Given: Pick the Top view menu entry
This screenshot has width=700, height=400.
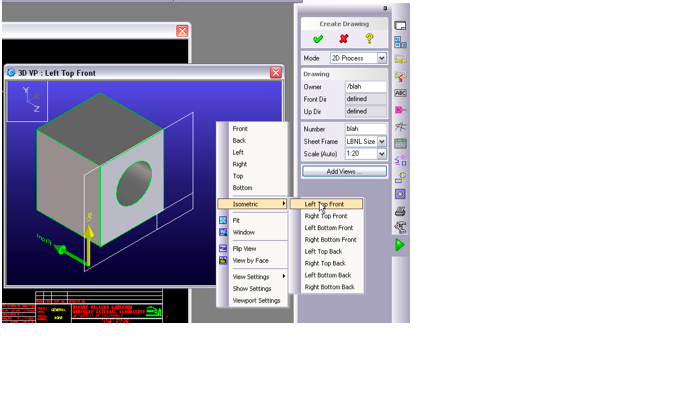Looking at the screenshot, I should tap(237, 176).
